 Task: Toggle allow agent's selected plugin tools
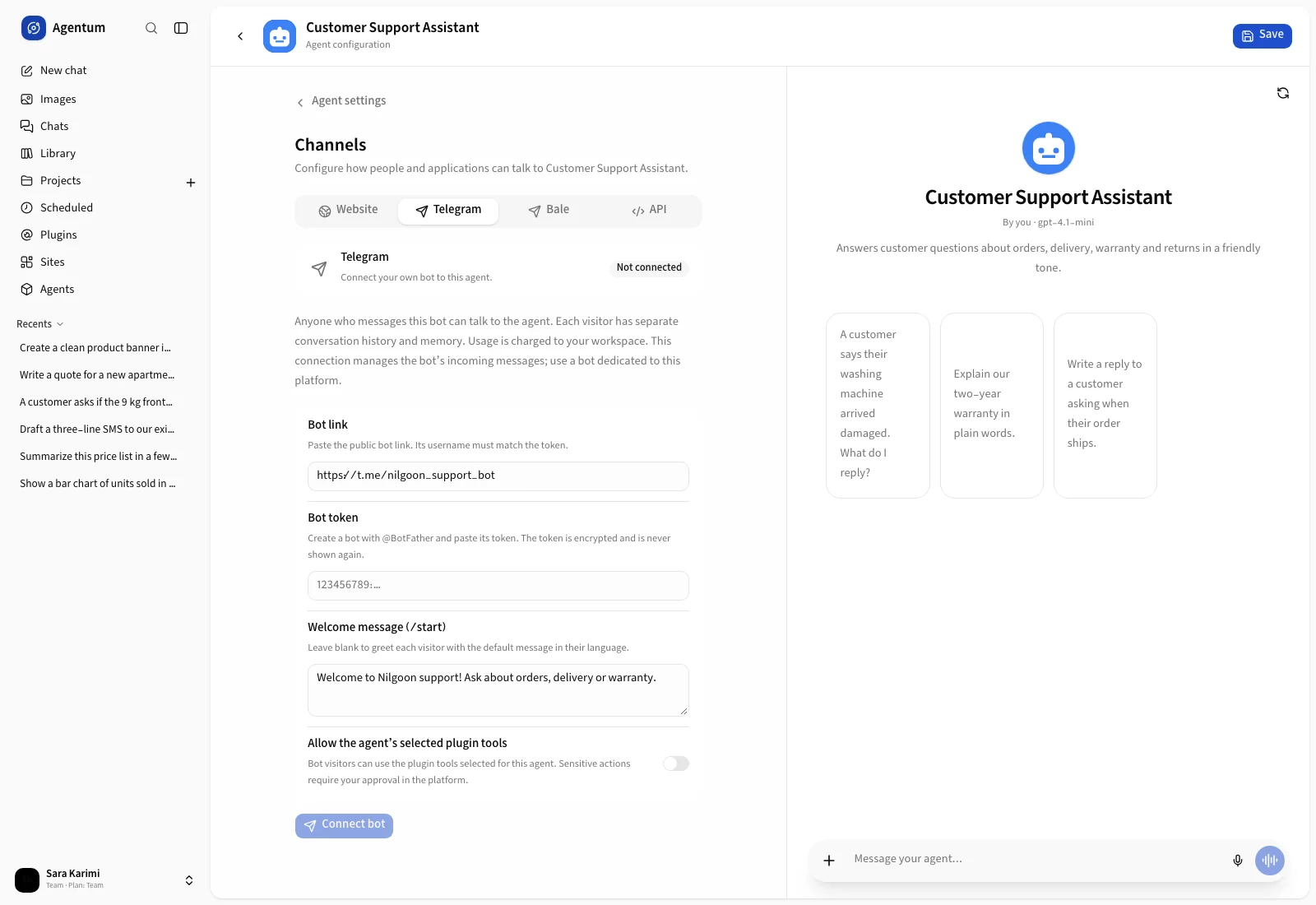676,763
